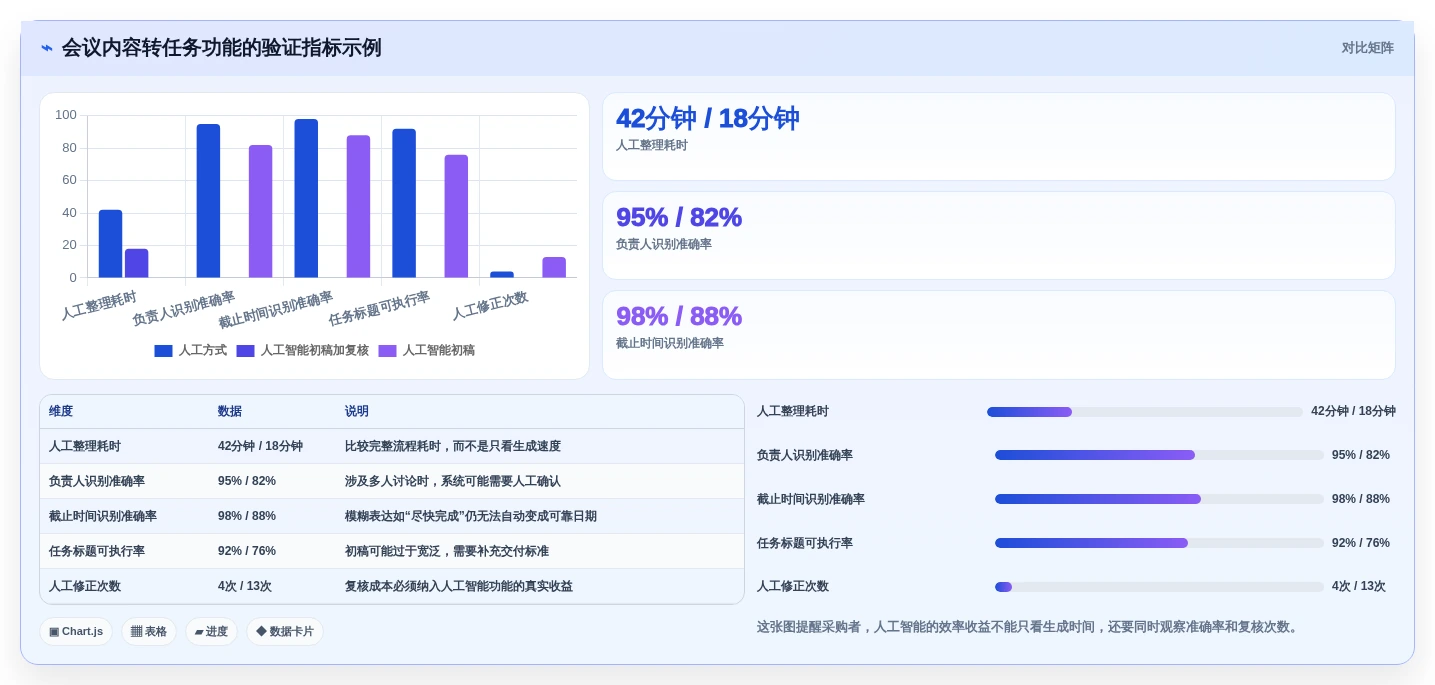Click the blue 人工整理耗时 bar in chart
1435x685 pixels.
[110, 244]
